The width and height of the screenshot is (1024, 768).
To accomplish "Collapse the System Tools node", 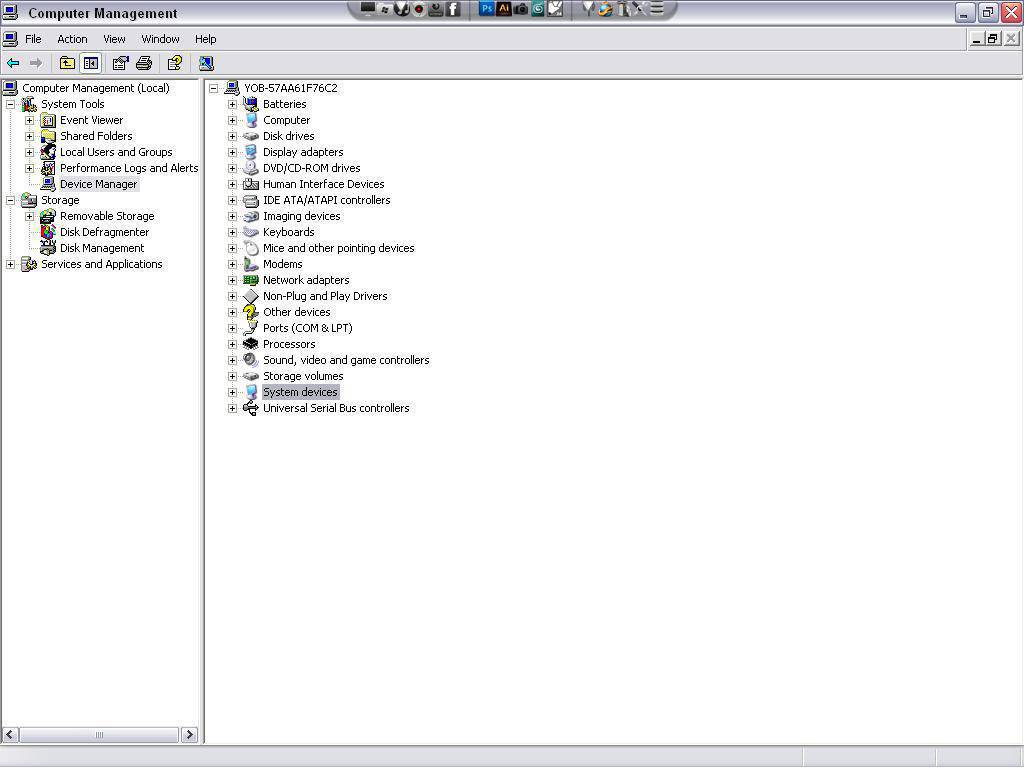I will click(10, 104).
